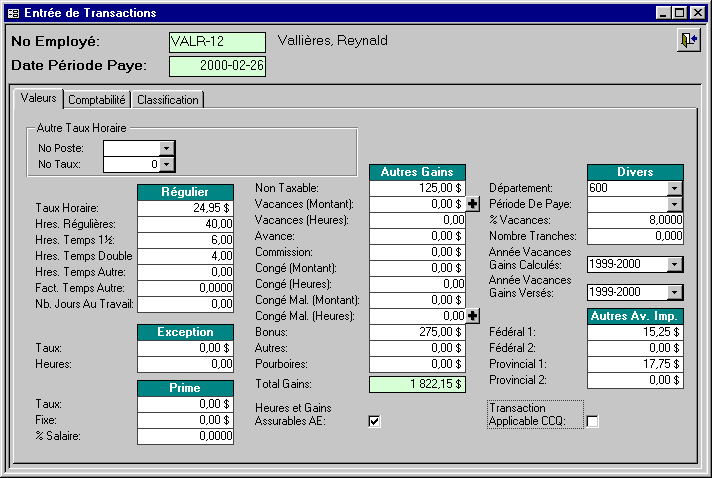Click the Avance amount field

point(417,236)
